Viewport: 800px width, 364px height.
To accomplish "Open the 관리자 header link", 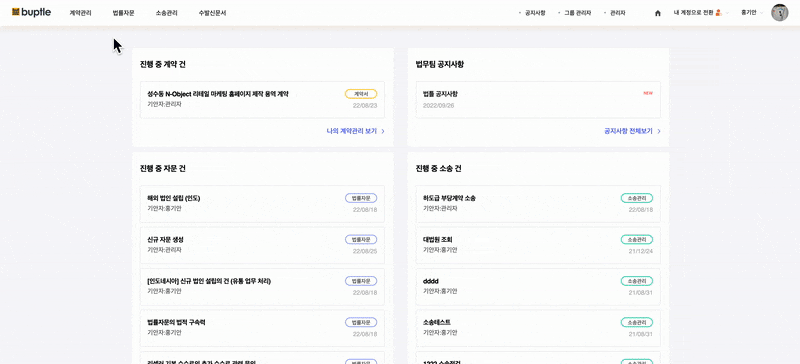I will point(617,13).
